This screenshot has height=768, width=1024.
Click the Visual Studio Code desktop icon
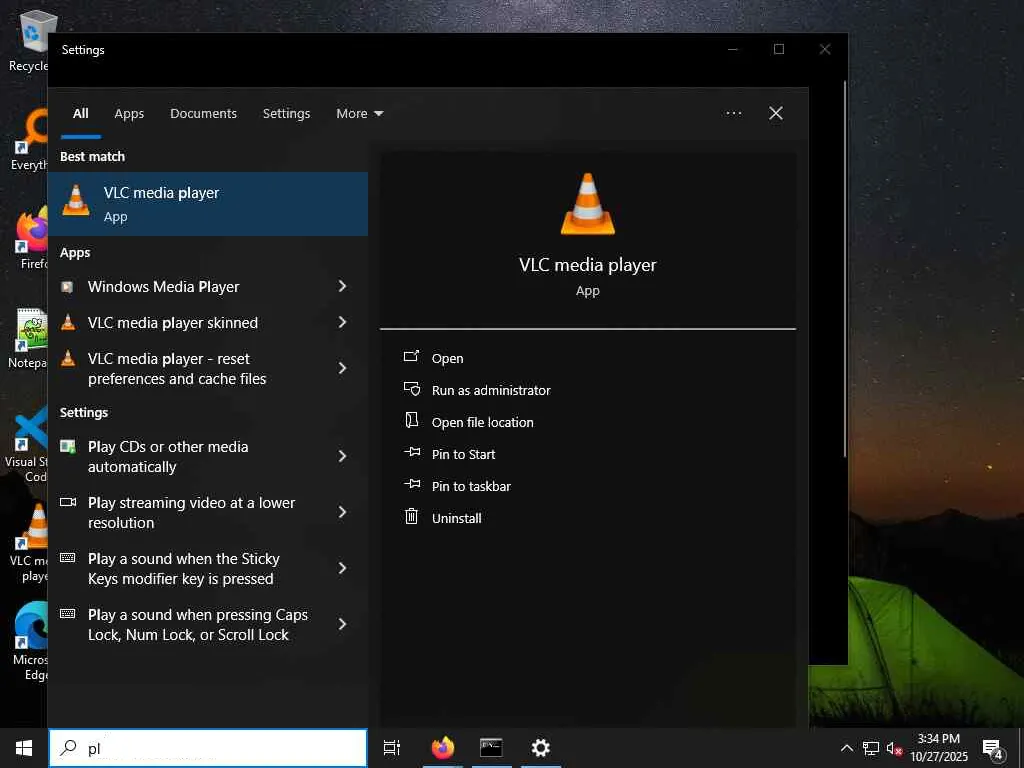click(27, 443)
